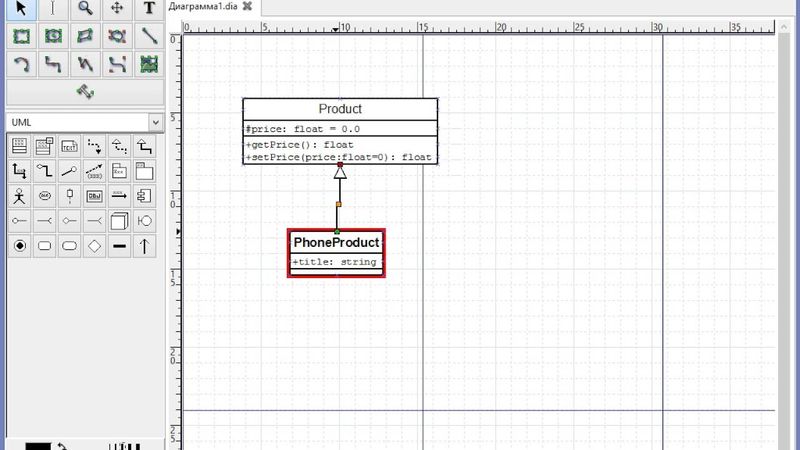
Task: Pick the straight Line tool
Action: pyautogui.click(x=149, y=36)
